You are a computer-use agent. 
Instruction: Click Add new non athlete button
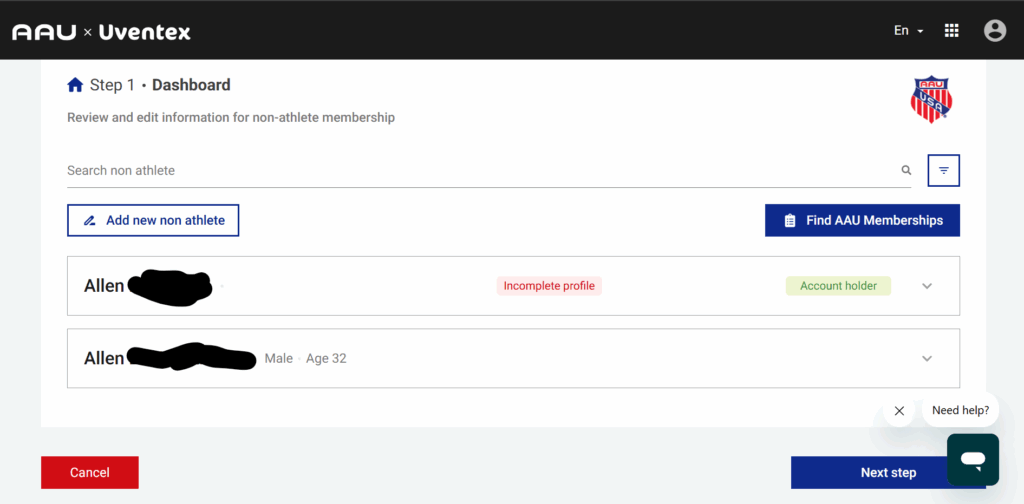tap(153, 220)
